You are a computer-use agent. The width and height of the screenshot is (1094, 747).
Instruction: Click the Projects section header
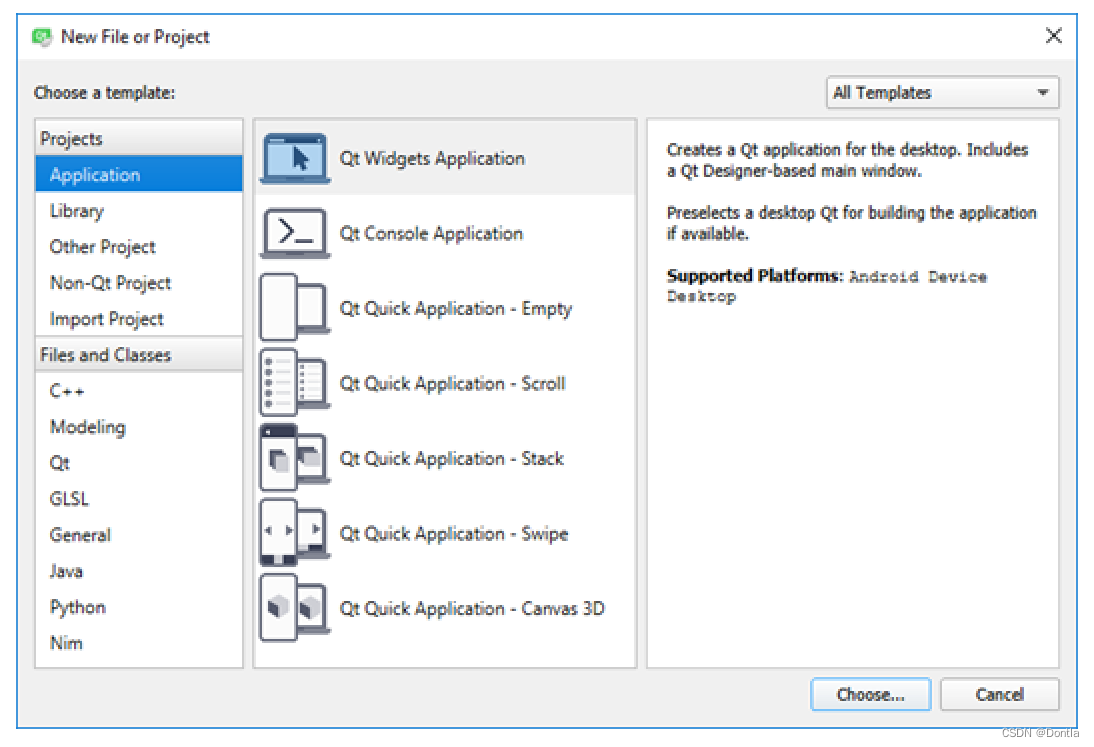click(139, 138)
